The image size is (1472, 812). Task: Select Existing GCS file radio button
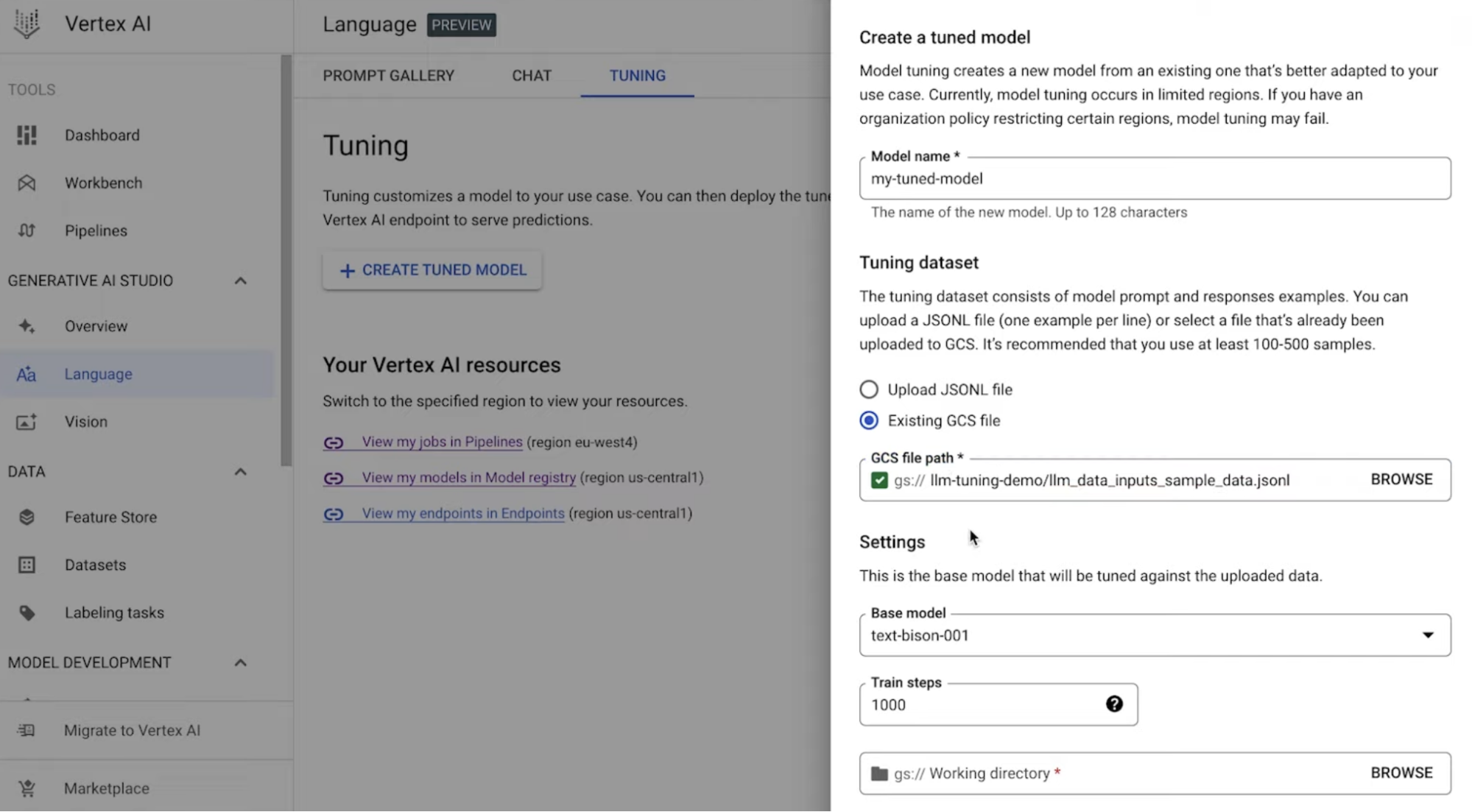click(x=869, y=420)
